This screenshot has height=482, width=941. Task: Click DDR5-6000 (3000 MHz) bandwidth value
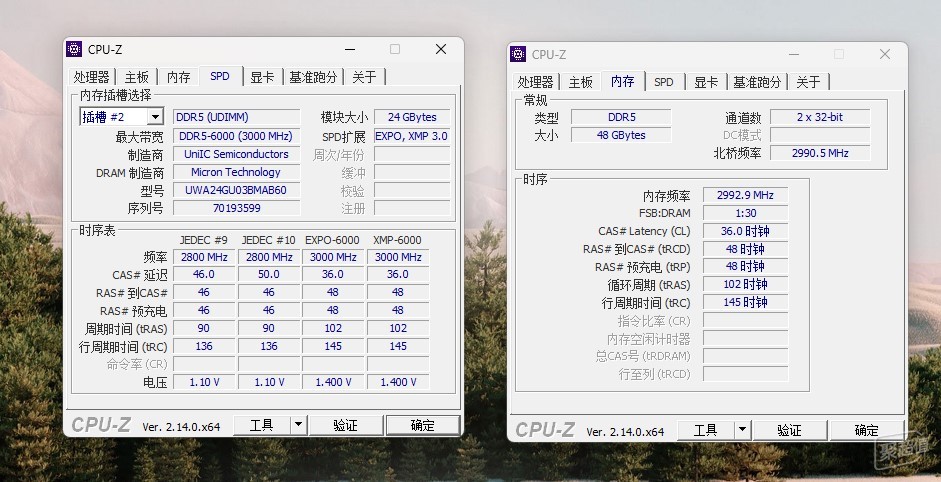click(236, 136)
